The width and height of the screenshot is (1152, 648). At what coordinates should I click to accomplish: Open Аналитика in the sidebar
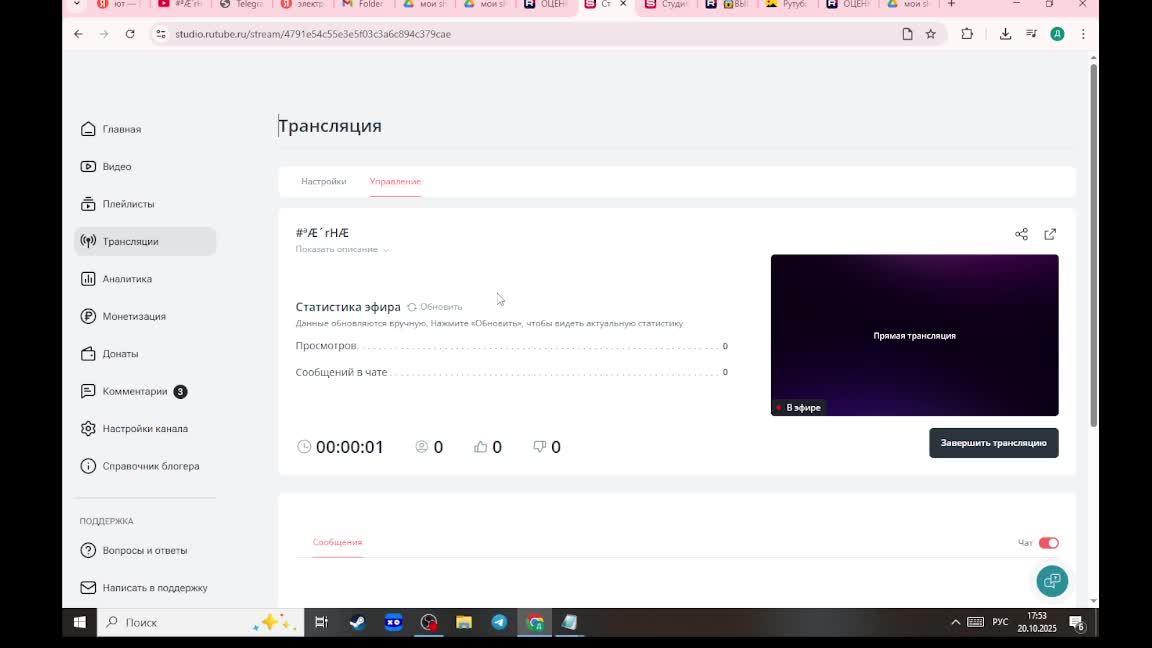tap(116, 279)
